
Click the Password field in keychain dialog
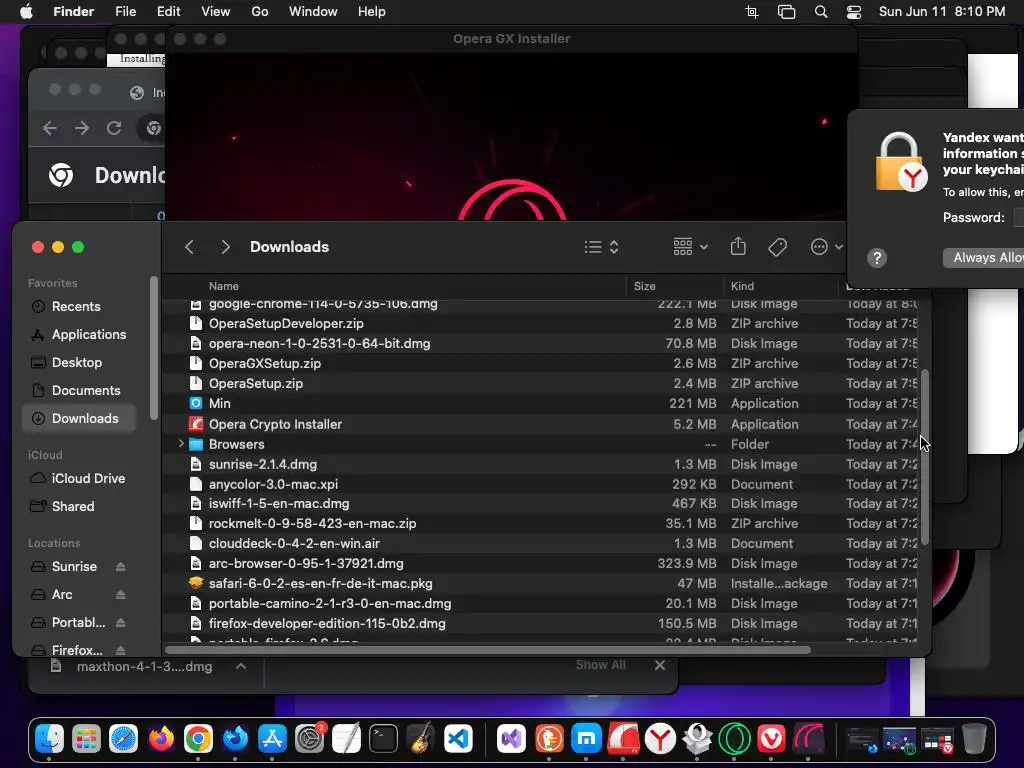pos(1019,217)
